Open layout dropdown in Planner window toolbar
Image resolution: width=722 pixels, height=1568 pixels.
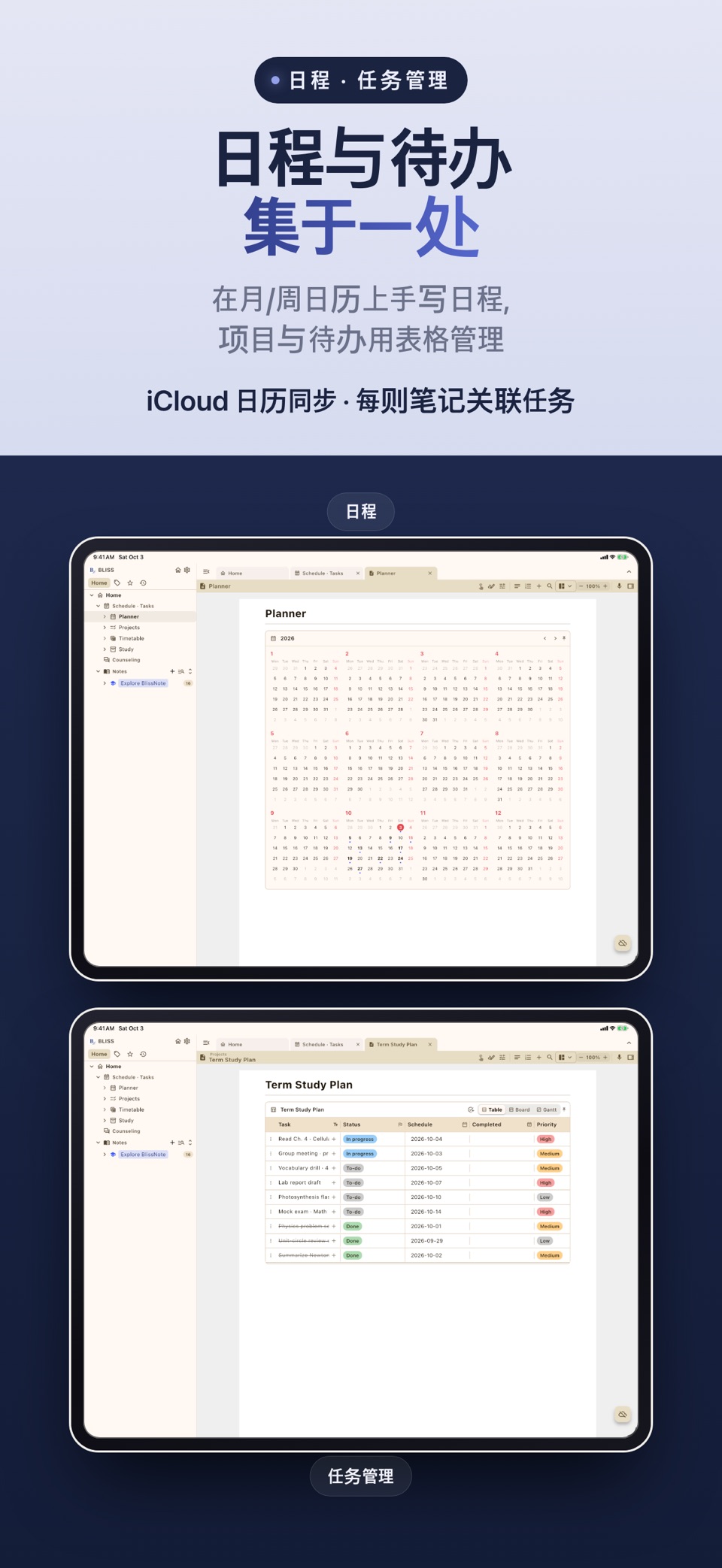pyautogui.click(x=565, y=586)
